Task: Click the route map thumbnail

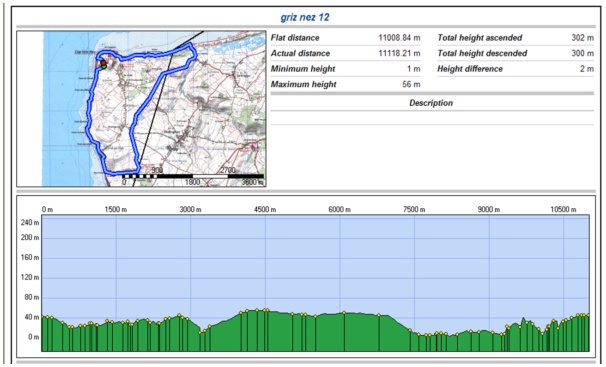Action: tap(141, 109)
